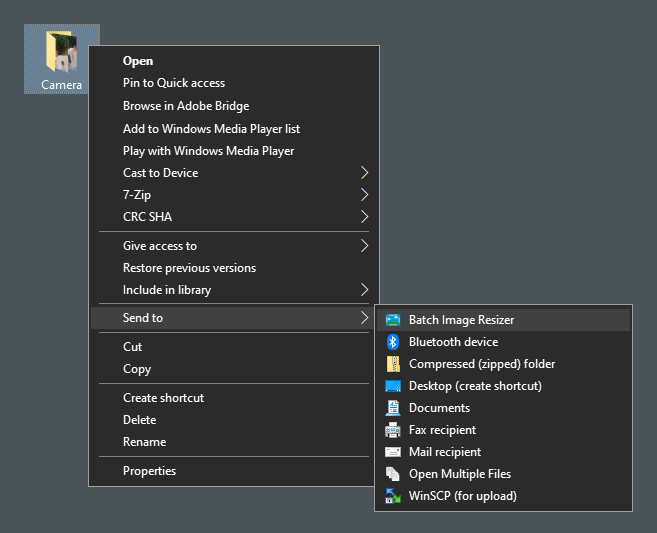
Task: Click the Send to submenu arrow
Action: point(365,318)
